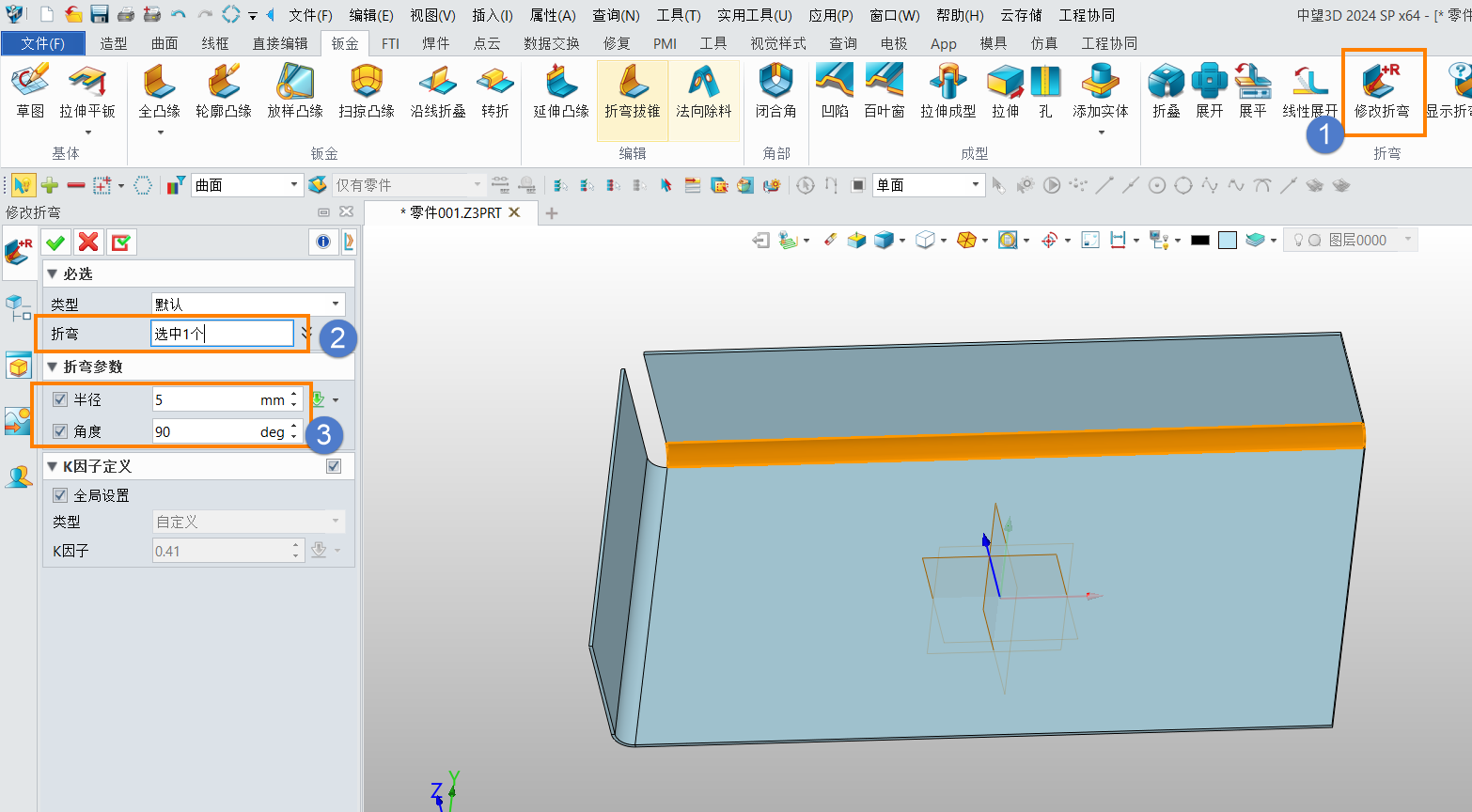Click the 修改折弯 modify bend tool
1472x812 pixels.
tap(1382, 92)
